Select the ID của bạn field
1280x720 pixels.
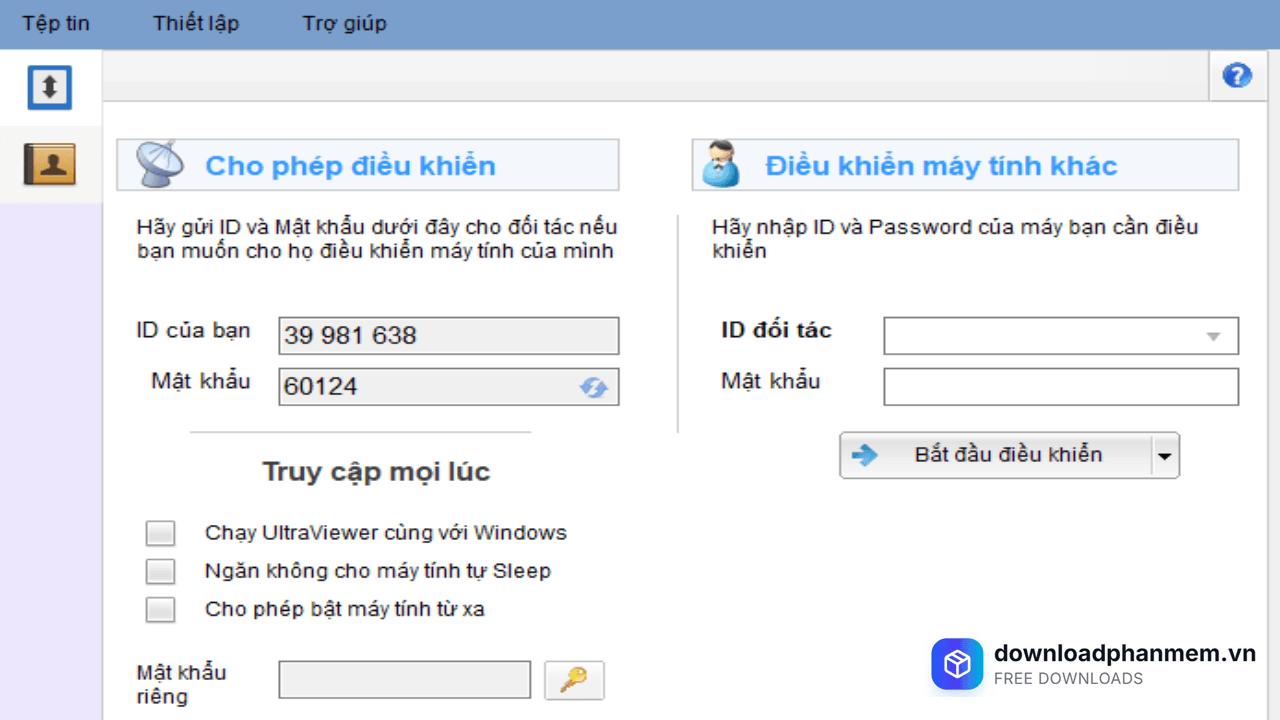click(448, 335)
